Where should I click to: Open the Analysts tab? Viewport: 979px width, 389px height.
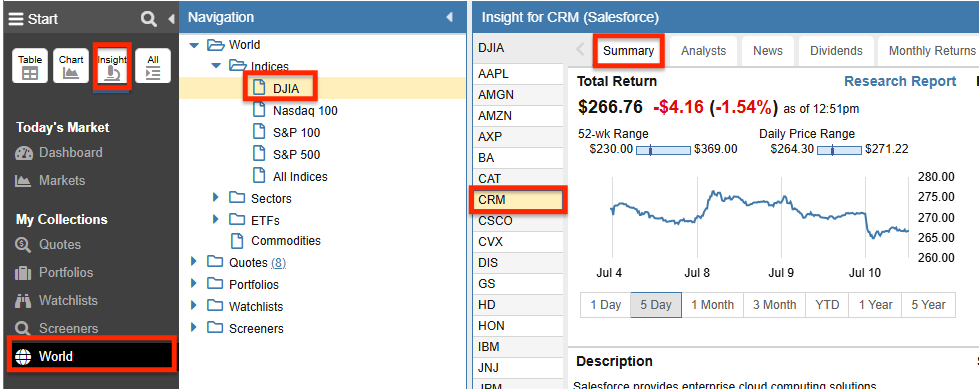tap(704, 51)
